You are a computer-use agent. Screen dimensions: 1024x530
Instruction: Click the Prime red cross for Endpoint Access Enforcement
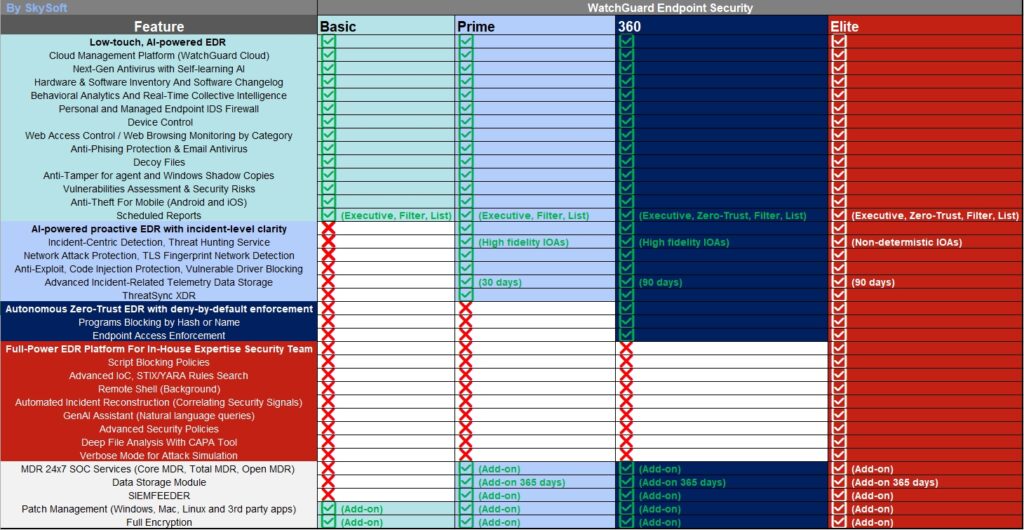click(x=466, y=335)
